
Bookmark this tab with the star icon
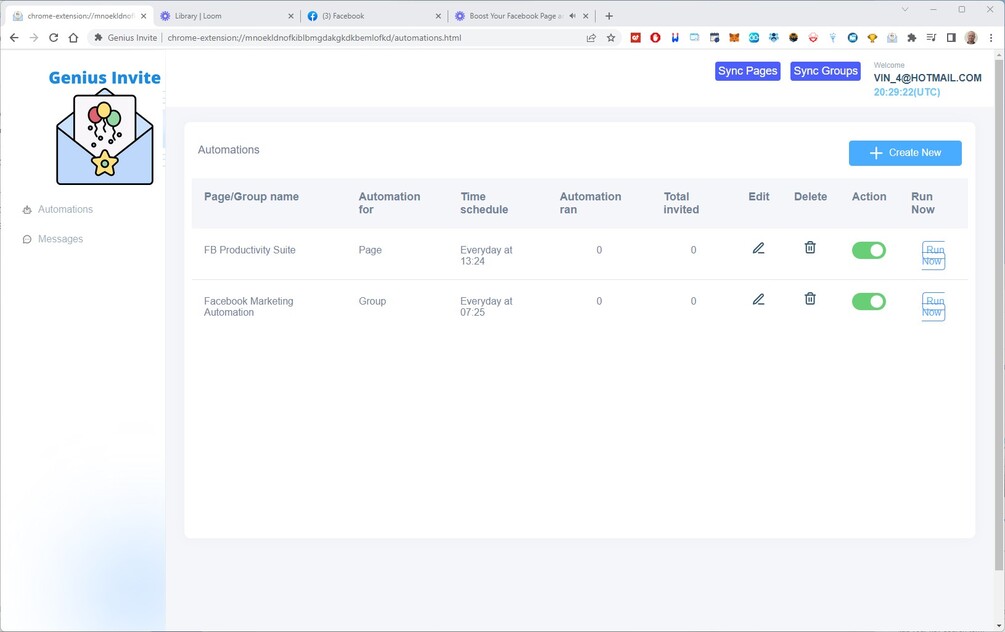611,38
